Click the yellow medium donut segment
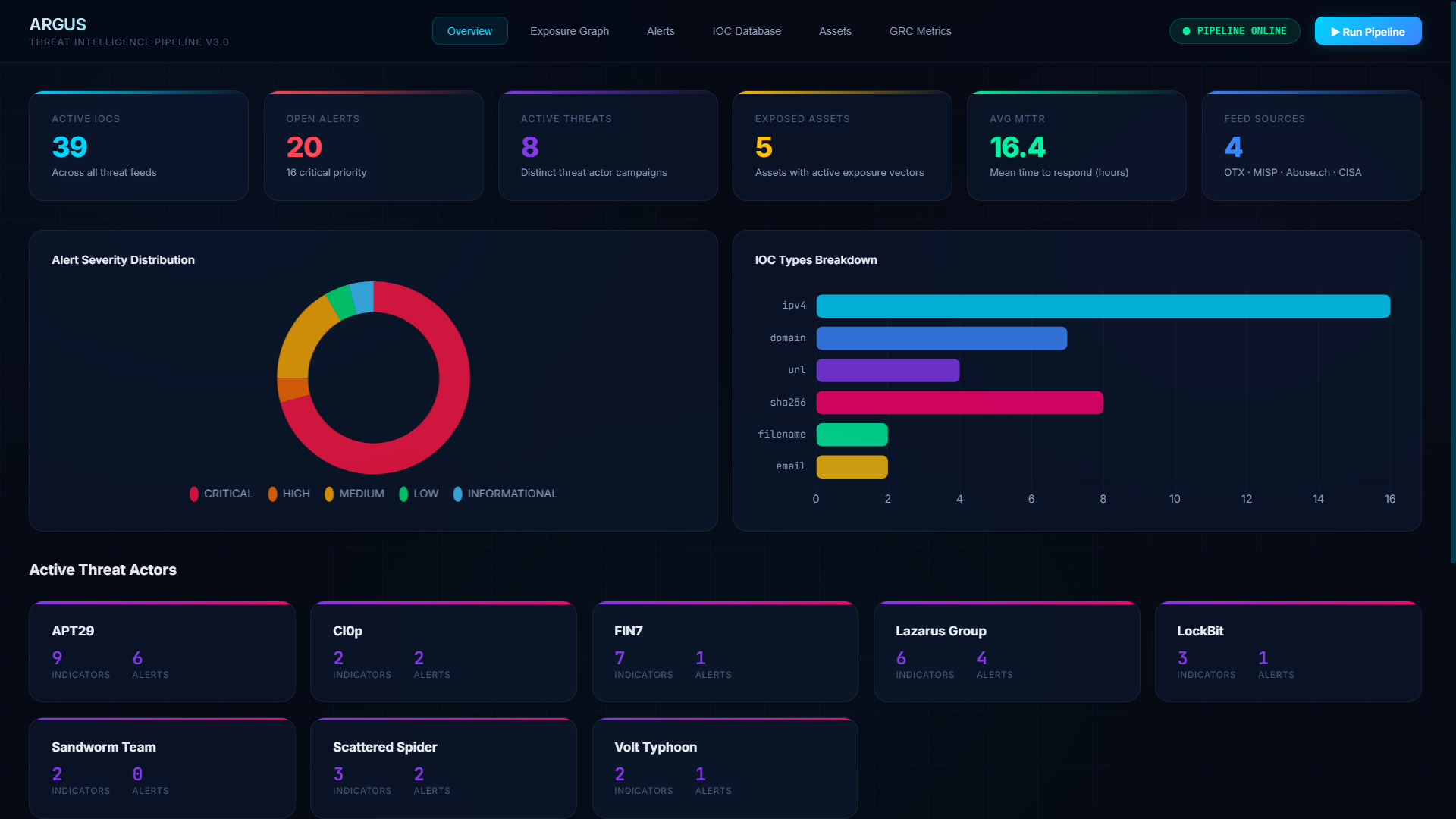 [302, 339]
